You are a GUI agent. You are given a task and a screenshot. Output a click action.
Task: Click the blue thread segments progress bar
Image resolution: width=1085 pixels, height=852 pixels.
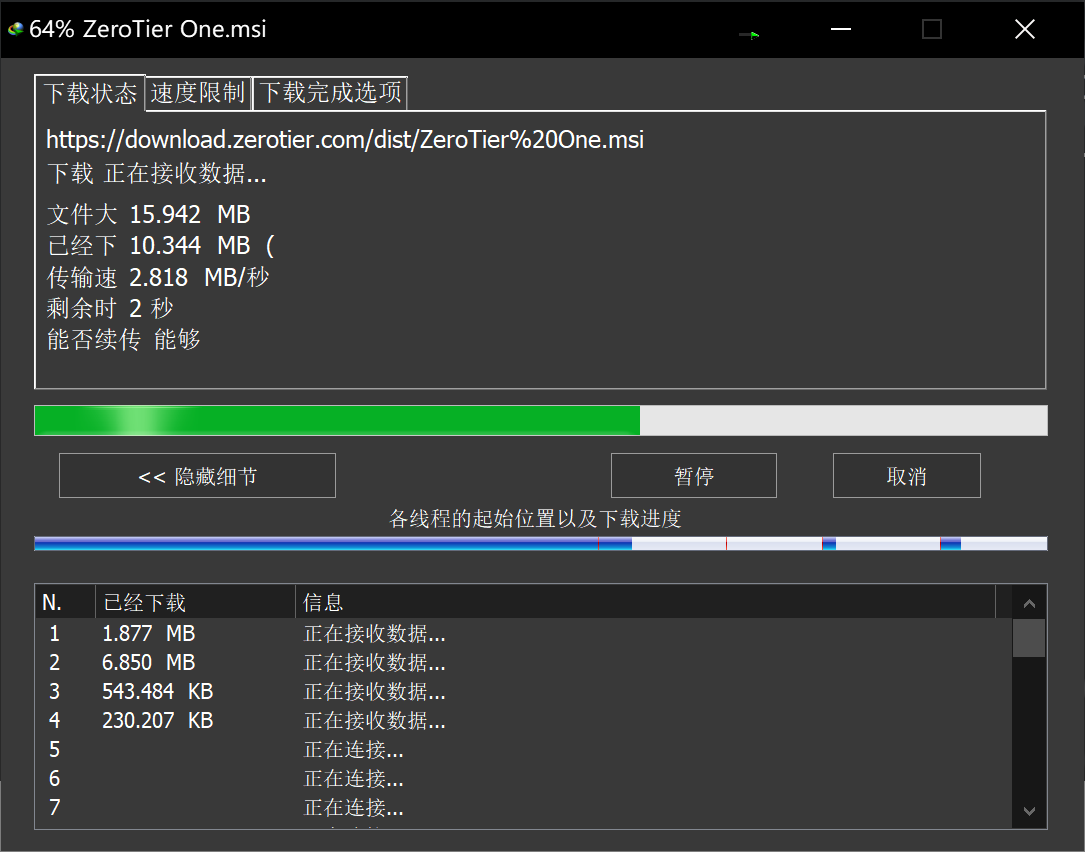(x=540, y=543)
